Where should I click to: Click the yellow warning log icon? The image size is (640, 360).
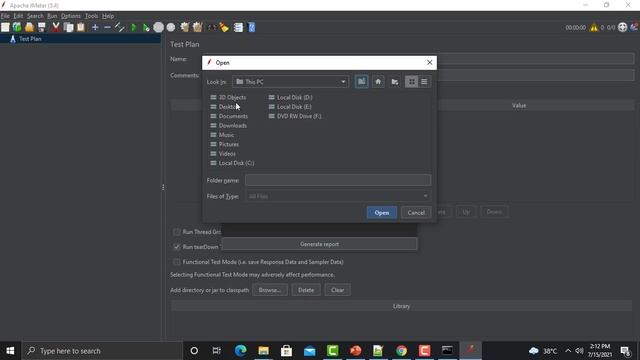coord(593,27)
